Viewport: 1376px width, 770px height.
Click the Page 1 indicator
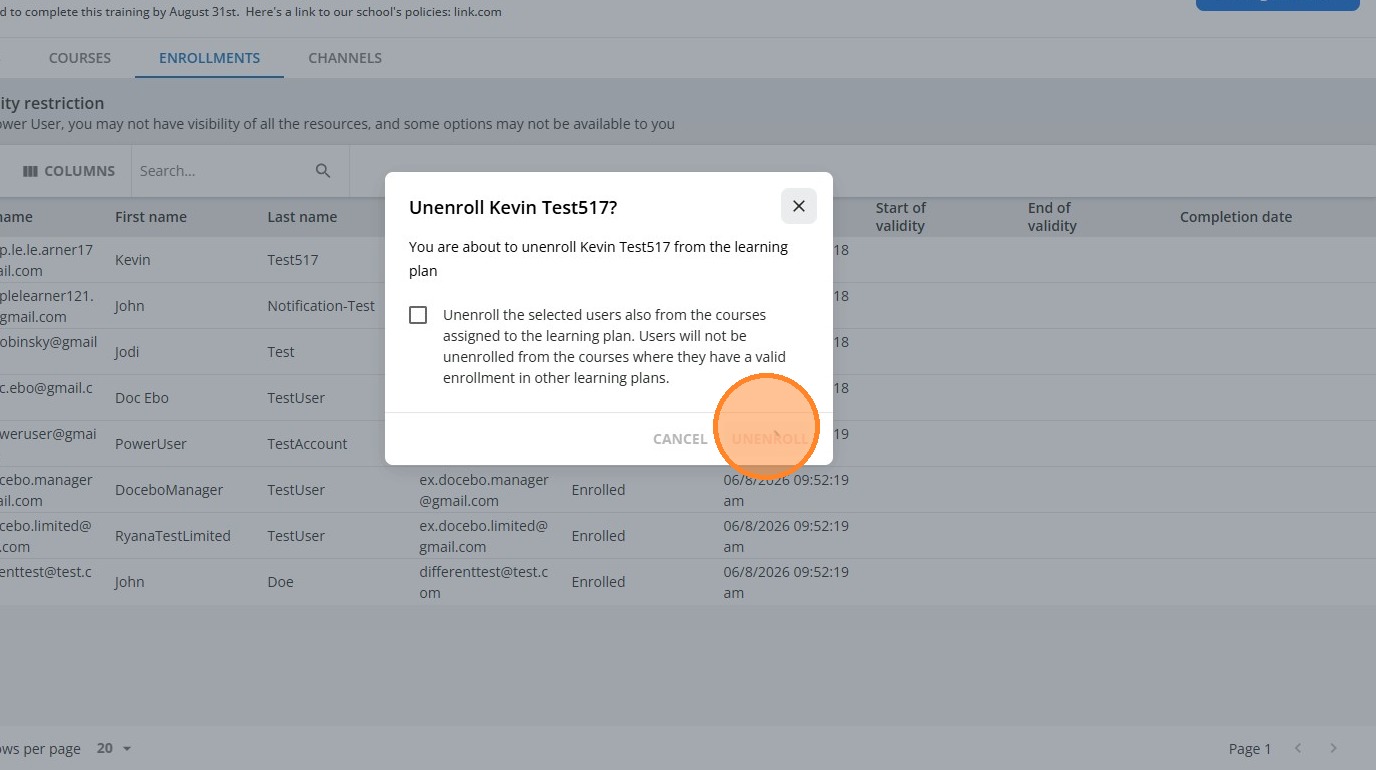[1250, 748]
